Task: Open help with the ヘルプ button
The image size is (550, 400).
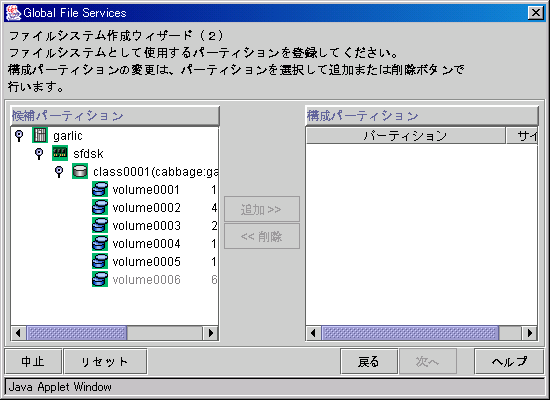Action: (x=509, y=361)
